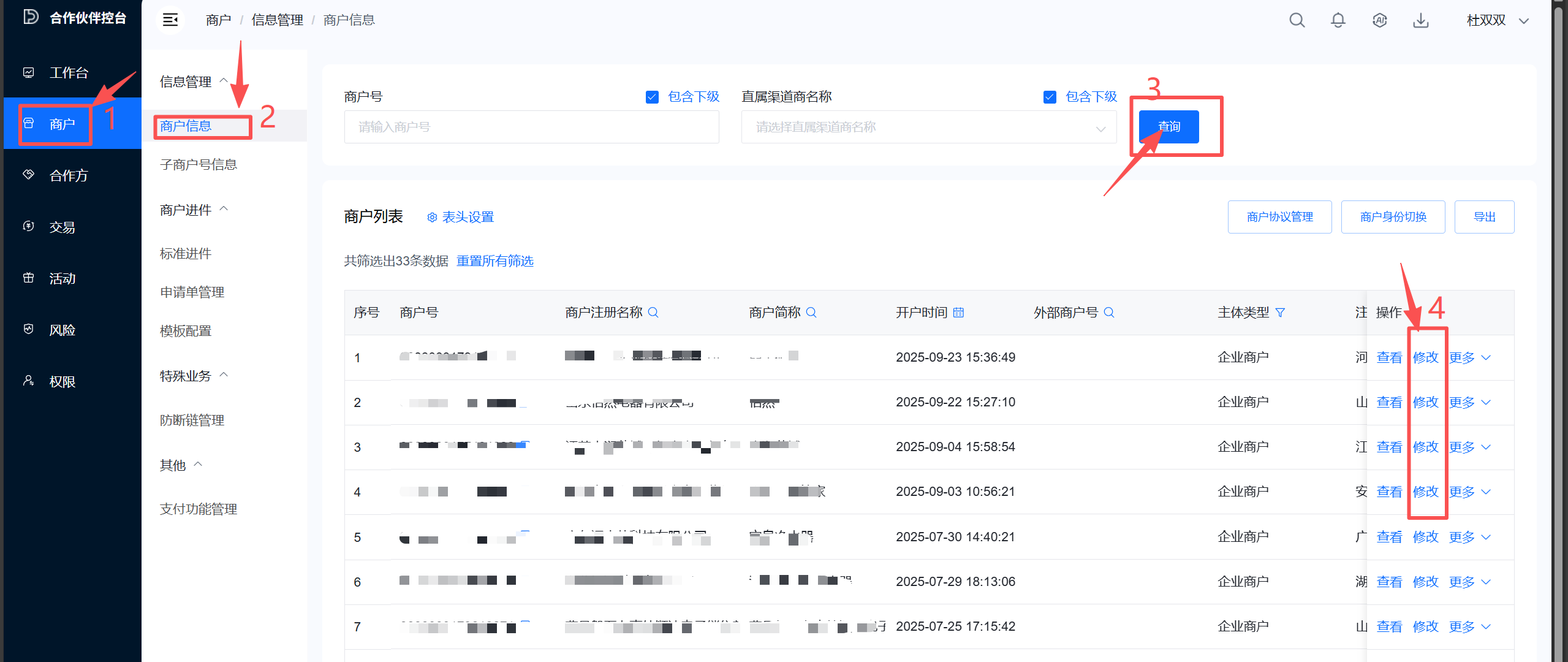Search by 外部商户号 column magnifier icon
Viewport: 1568px width, 662px height.
pyautogui.click(x=1109, y=312)
